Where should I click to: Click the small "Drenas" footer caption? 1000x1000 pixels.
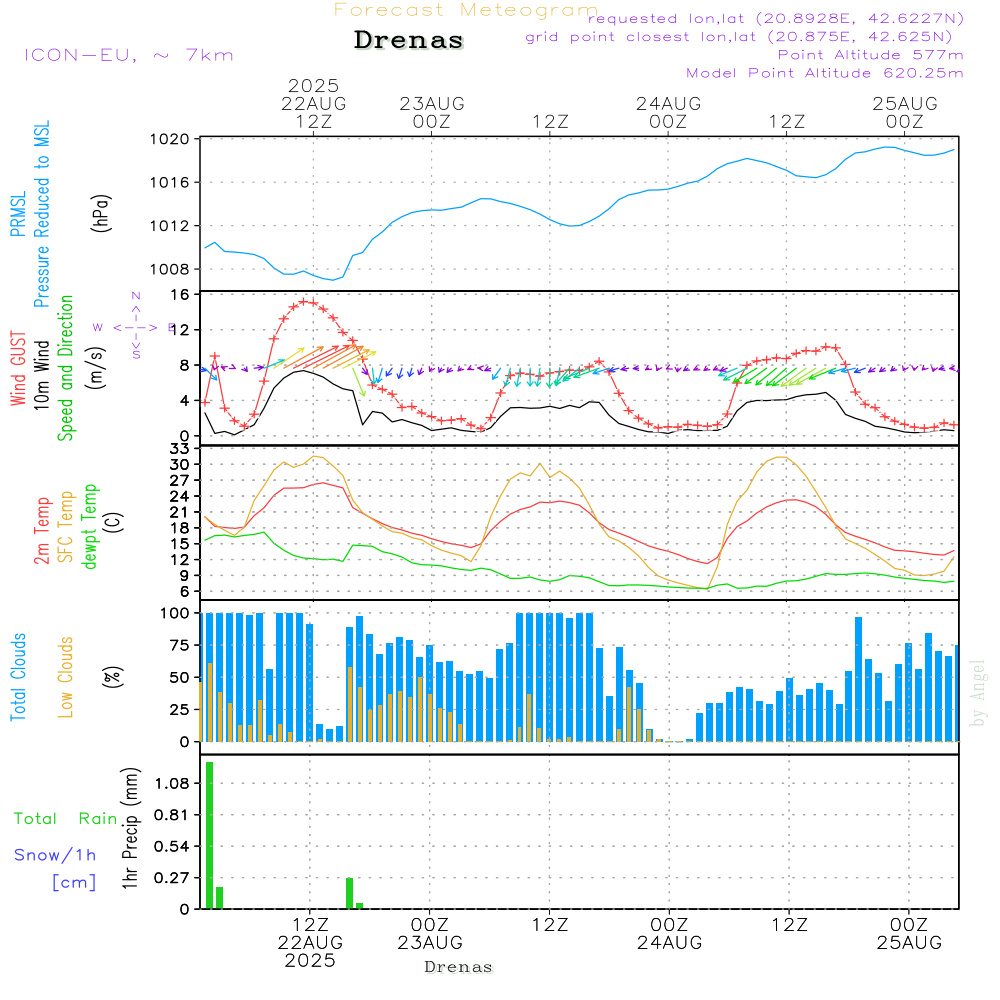click(459, 967)
